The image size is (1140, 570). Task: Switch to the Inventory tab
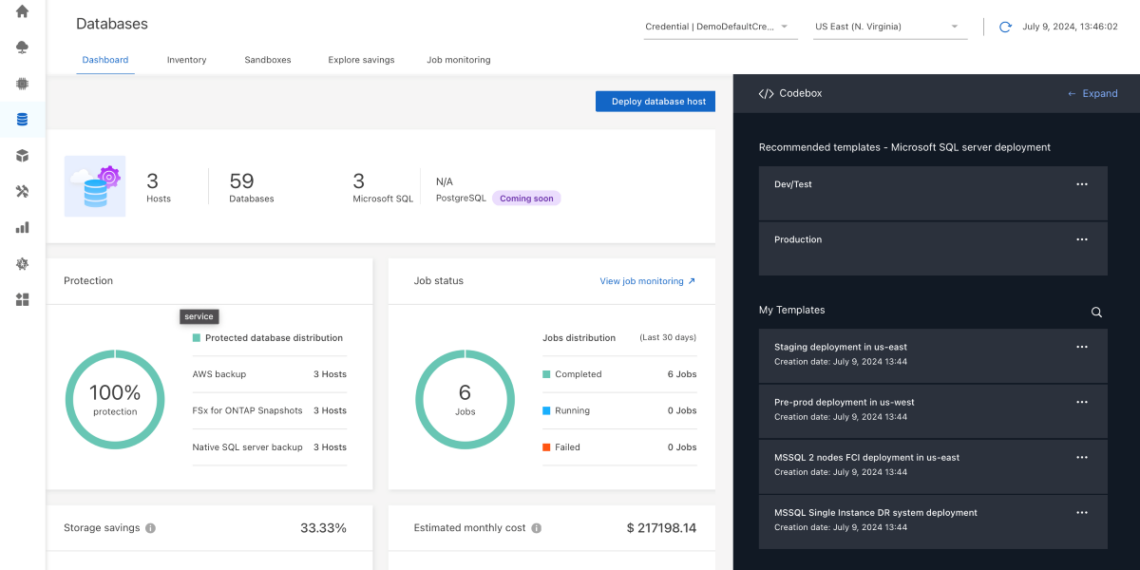tap(186, 60)
